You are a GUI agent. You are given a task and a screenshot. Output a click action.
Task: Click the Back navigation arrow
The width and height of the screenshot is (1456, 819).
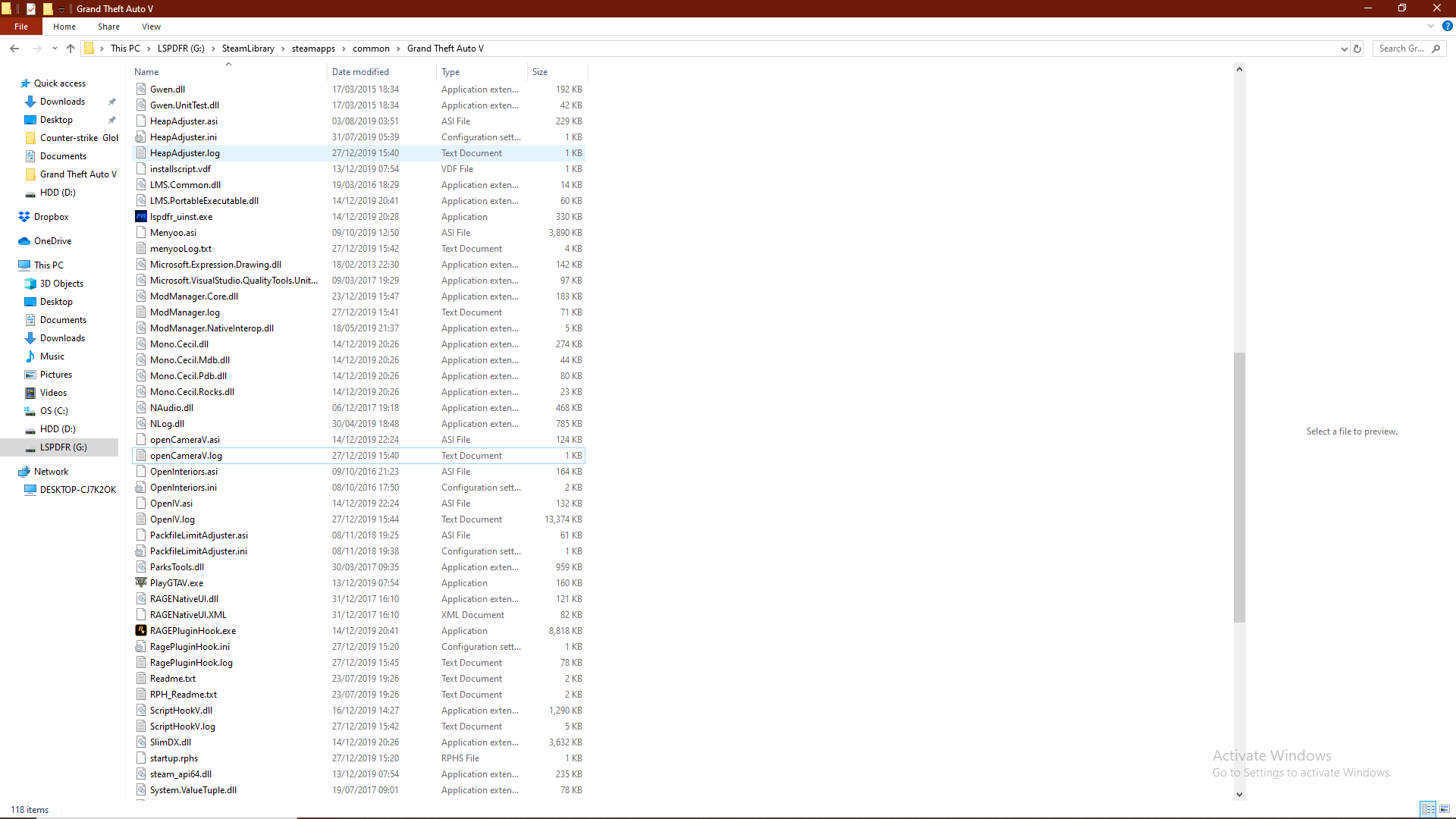tap(14, 49)
